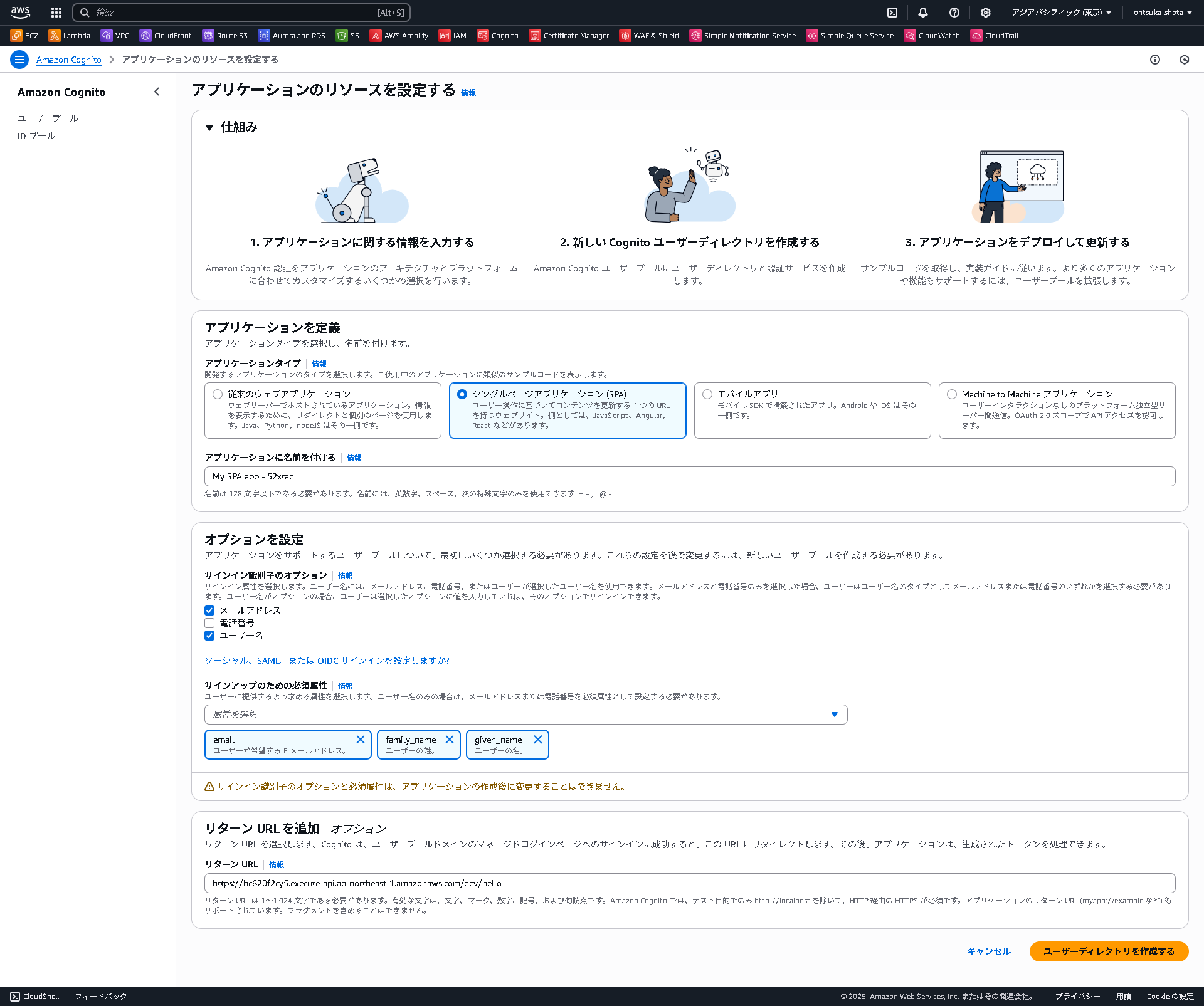The image size is (1204, 1006).
Task: Uncheck the メールアドレス checkbox
Action: coord(209,609)
